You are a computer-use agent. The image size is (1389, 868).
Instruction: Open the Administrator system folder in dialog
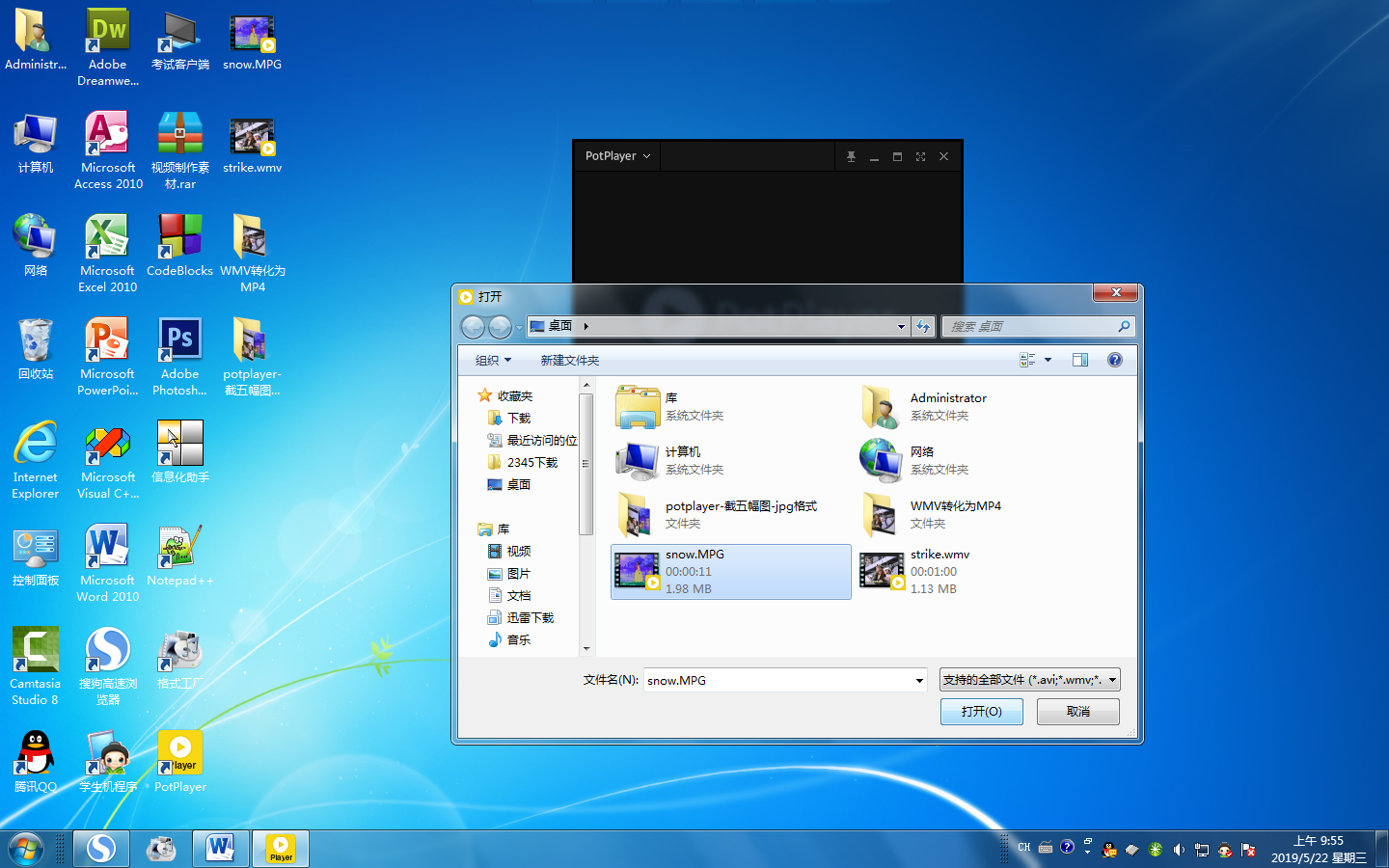point(974,406)
